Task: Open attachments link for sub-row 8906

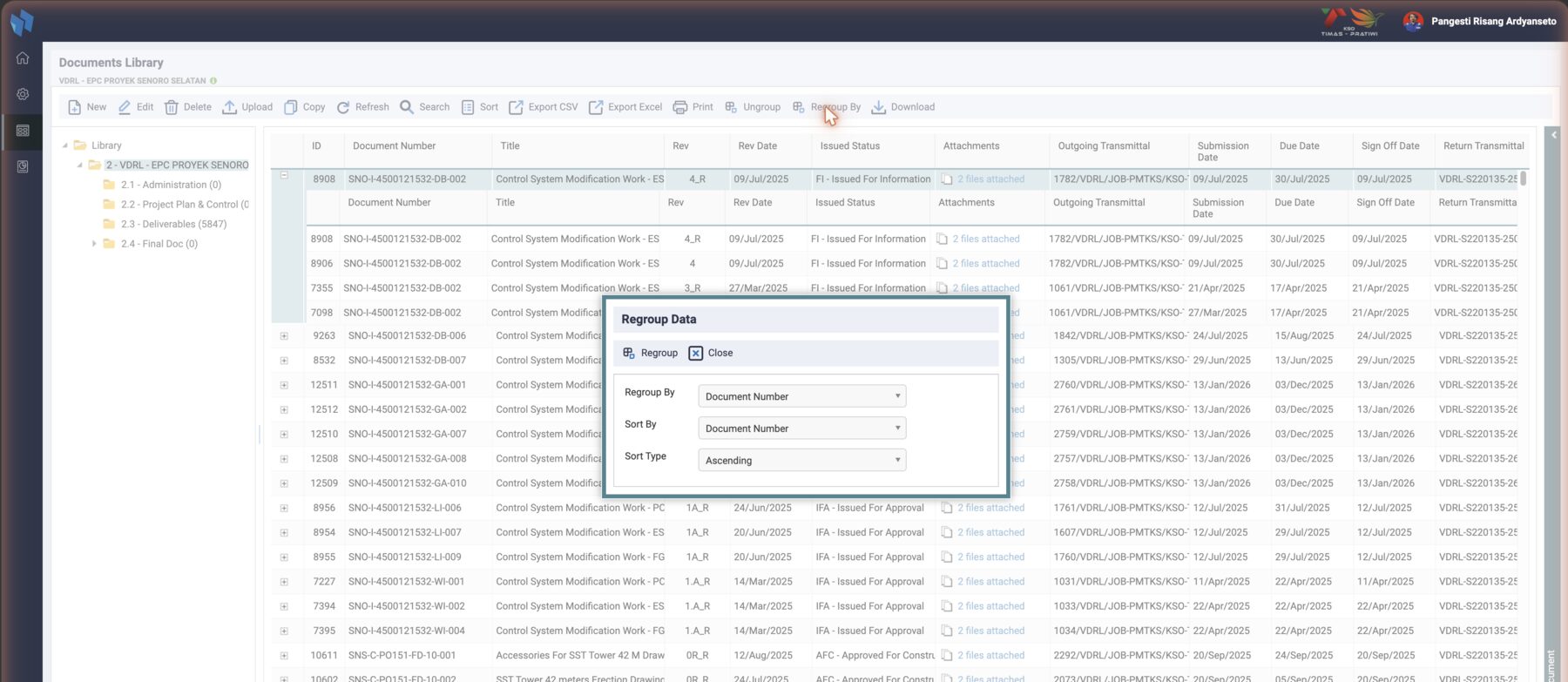Action: (985, 263)
